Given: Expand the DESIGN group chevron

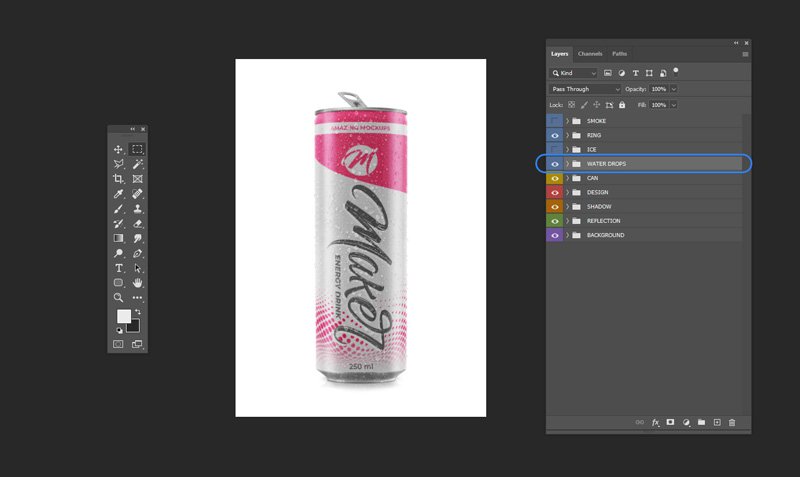Looking at the screenshot, I should 567,192.
